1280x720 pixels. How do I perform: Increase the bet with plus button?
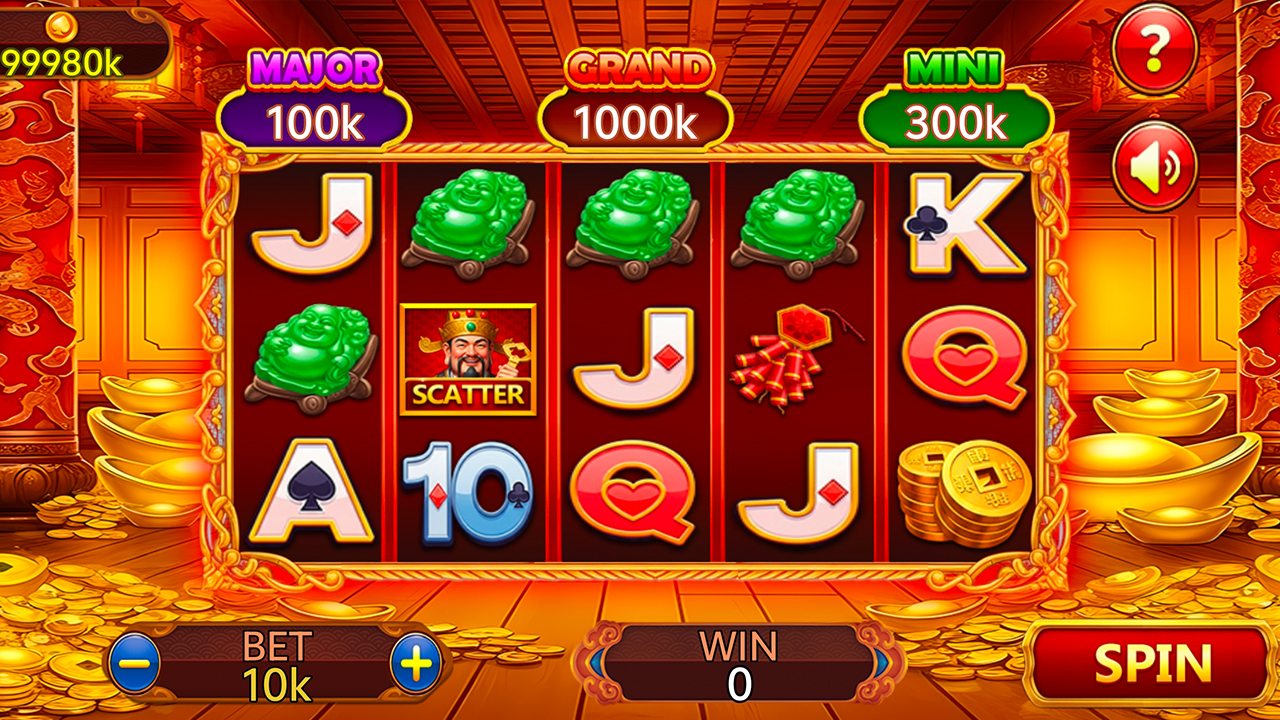(x=416, y=664)
